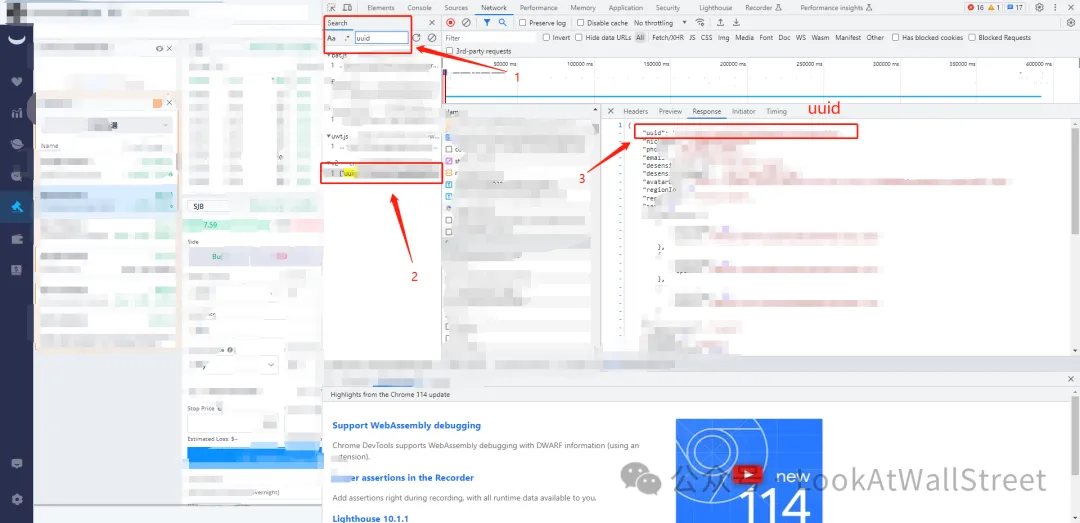Screen dimensions: 1080x523
Task: Click the import HAR upload icon
Action: (x=720, y=22)
